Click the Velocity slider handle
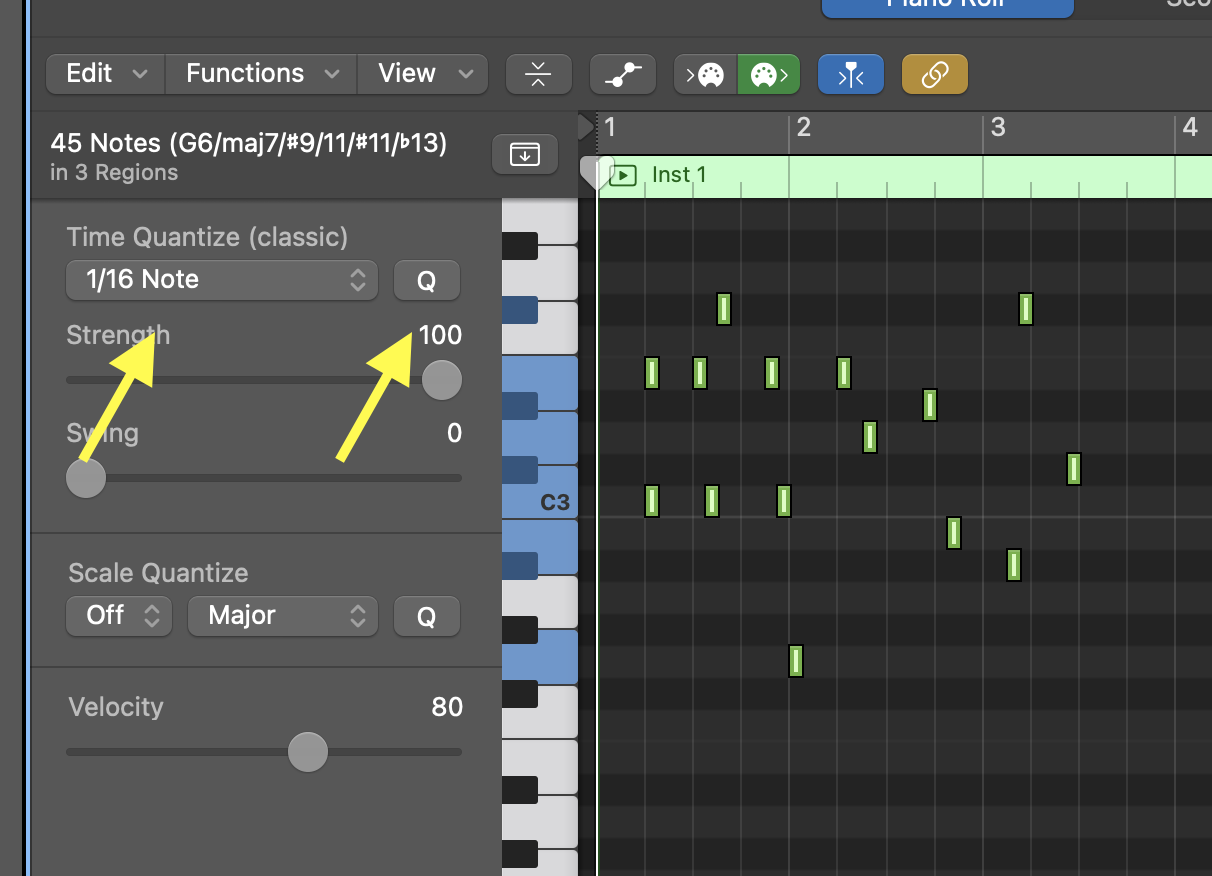The width and height of the screenshot is (1212, 876). coord(308,752)
